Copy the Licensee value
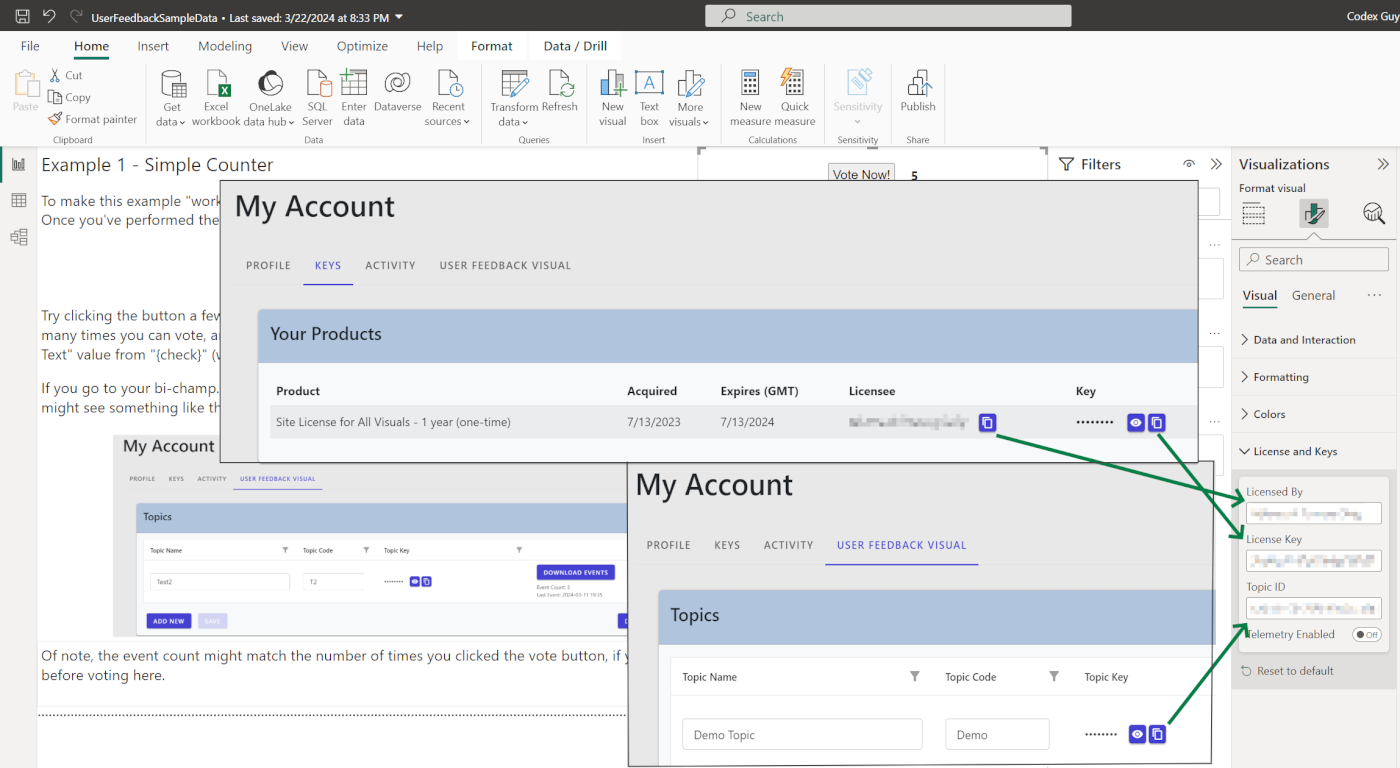 pyautogui.click(x=987, y=423)
